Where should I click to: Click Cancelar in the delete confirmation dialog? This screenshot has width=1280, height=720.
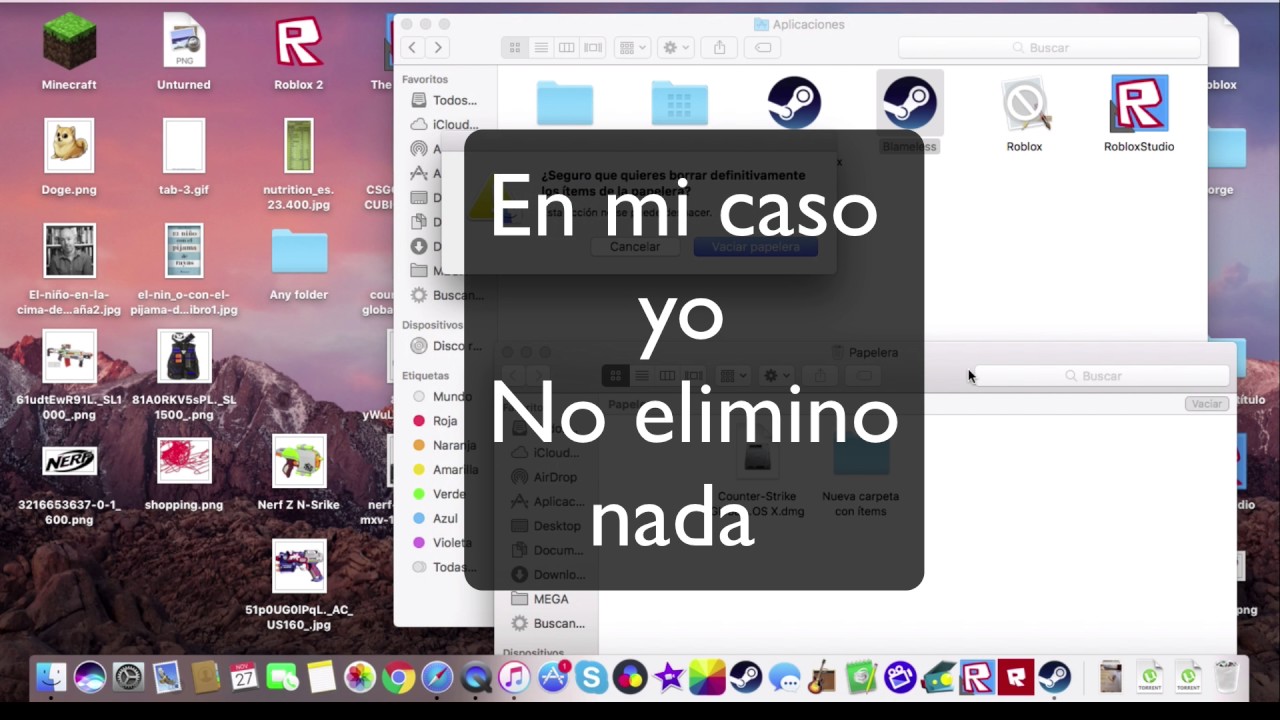pos(635,246)
